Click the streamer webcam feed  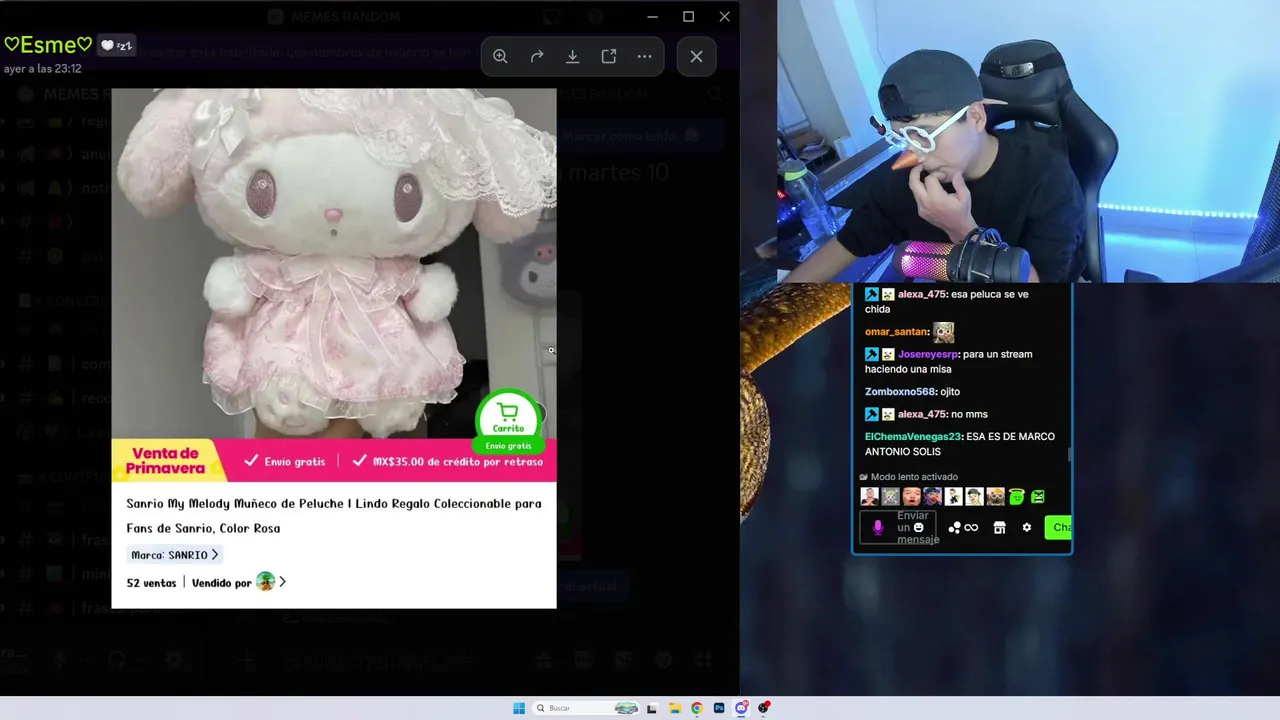[x=1028, y=141]
